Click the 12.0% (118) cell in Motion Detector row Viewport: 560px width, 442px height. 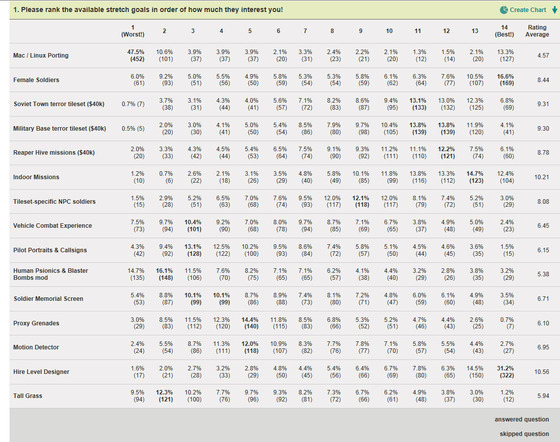click(x=250, y=347)
